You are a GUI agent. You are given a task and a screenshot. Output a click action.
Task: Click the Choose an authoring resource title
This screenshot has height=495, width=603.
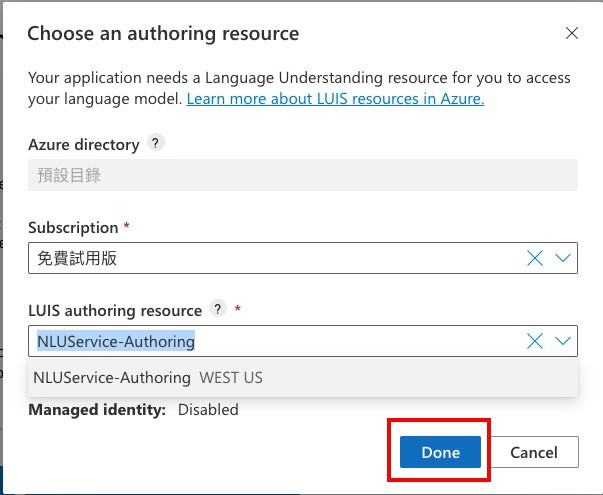(163, 33)
